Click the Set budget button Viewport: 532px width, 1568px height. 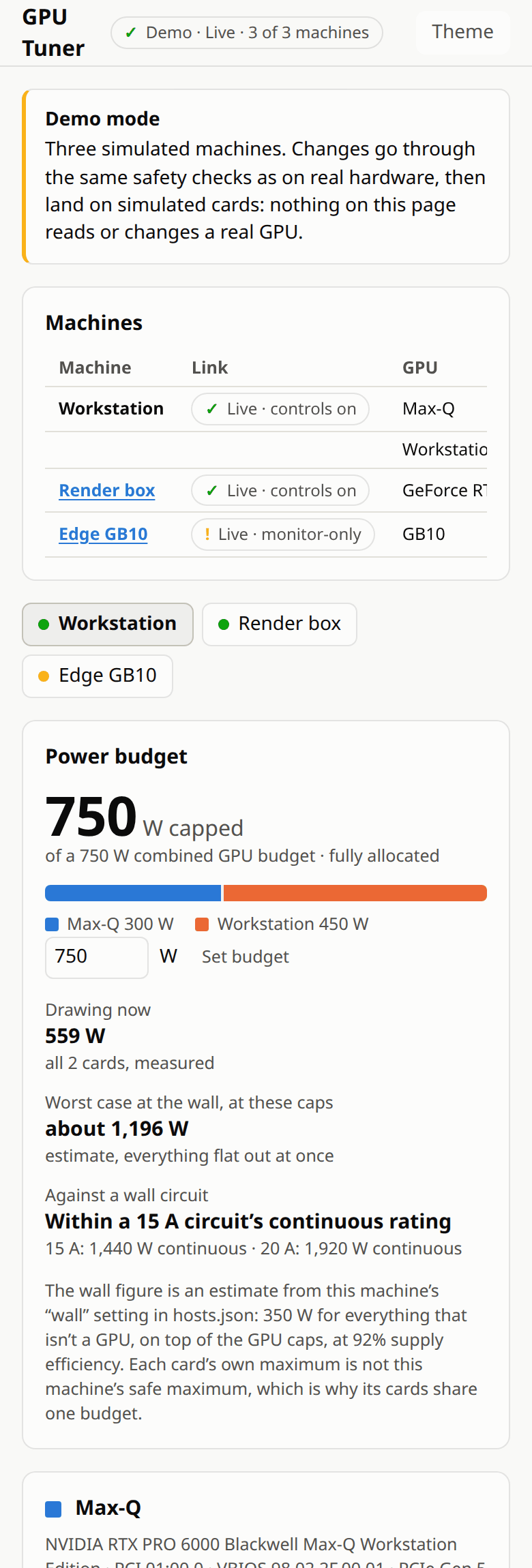(x=246, y=957)
